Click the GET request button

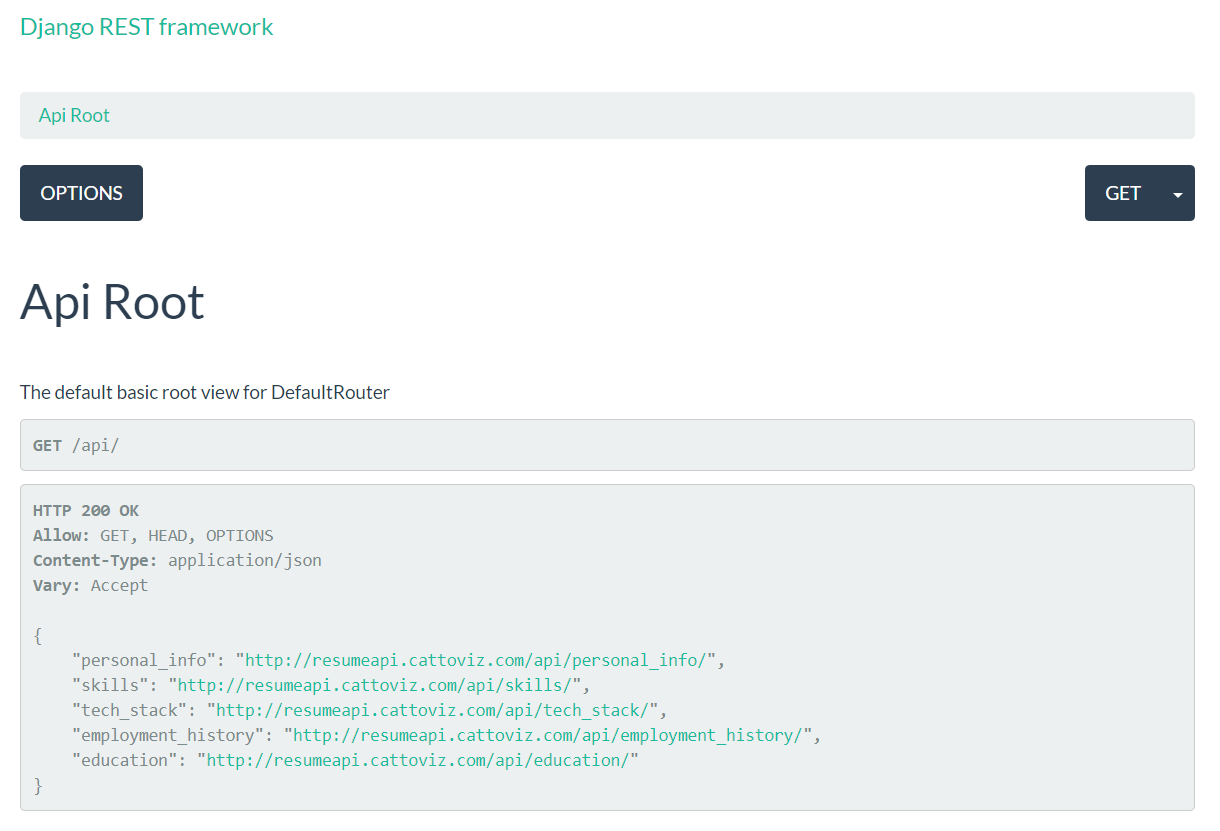coord(1122,193)
